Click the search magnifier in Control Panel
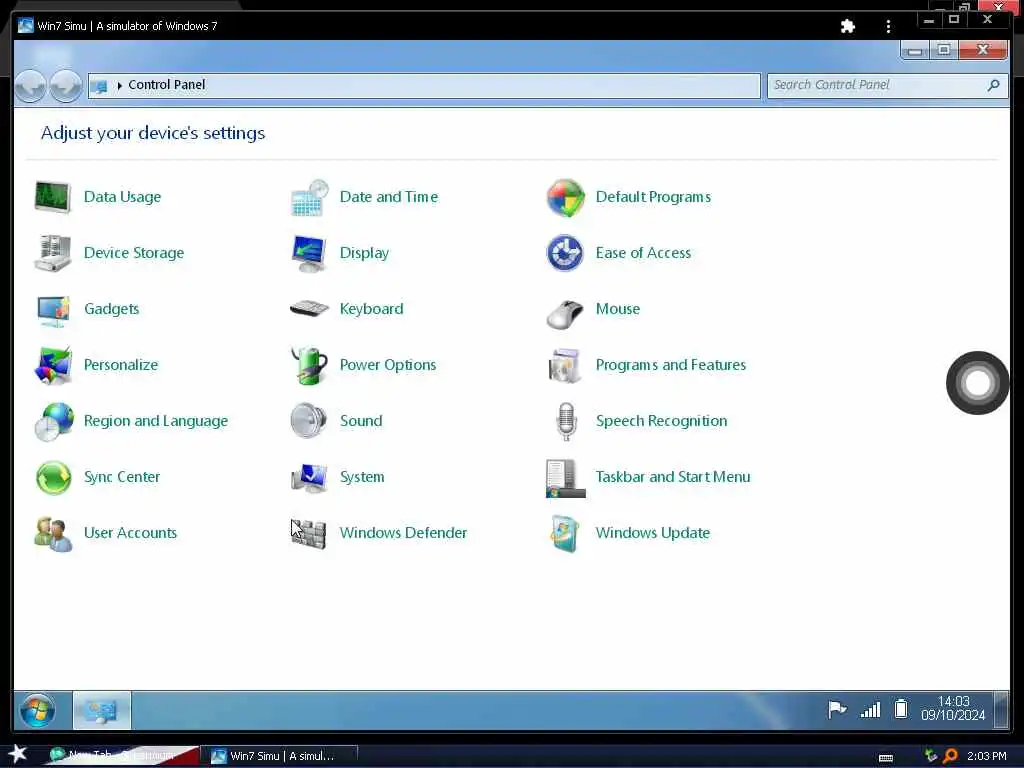 pyautogui.click(x=993, y=85)
